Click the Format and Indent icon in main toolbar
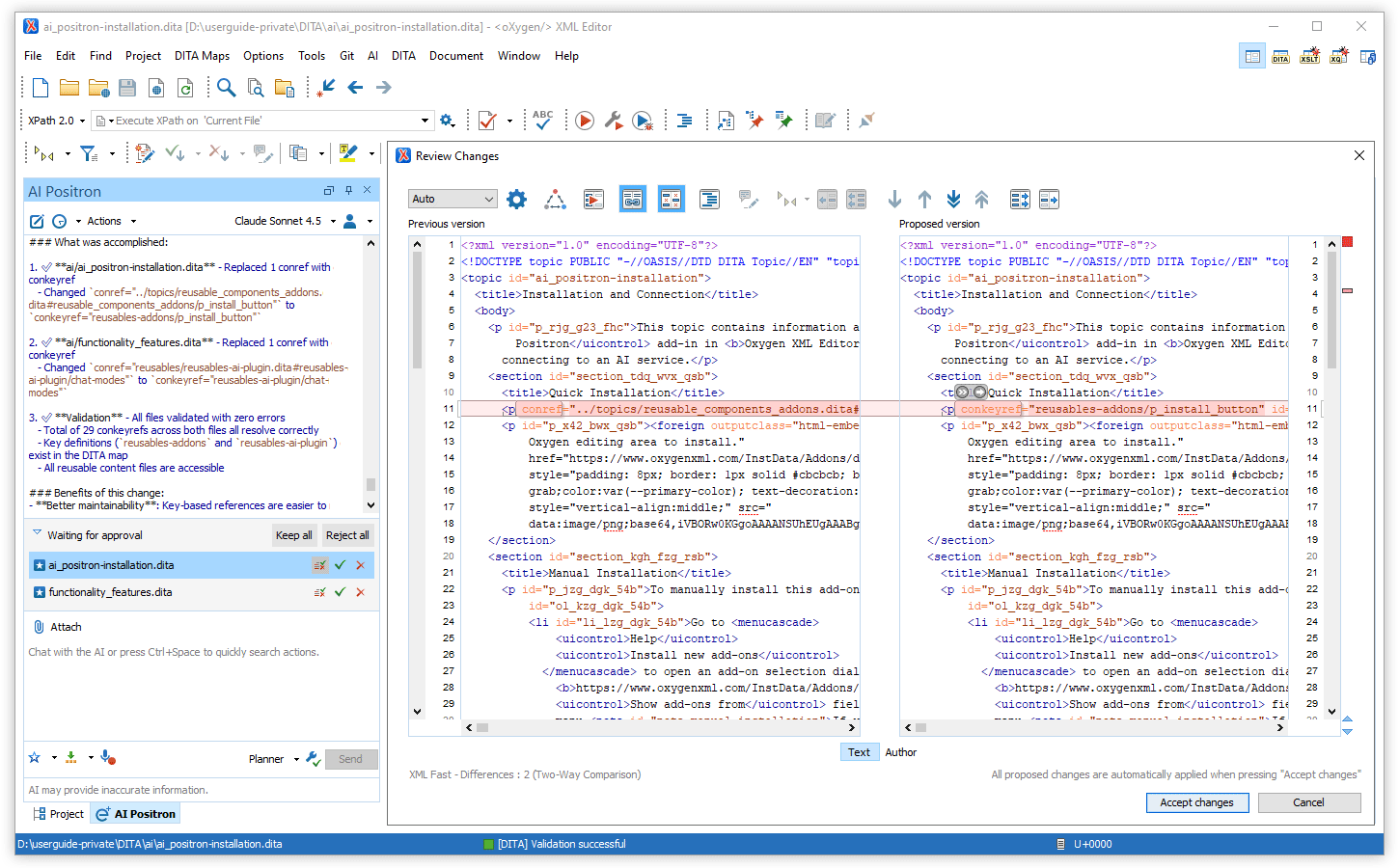This screenshot has width=1399, height=868. coord(684,121)
